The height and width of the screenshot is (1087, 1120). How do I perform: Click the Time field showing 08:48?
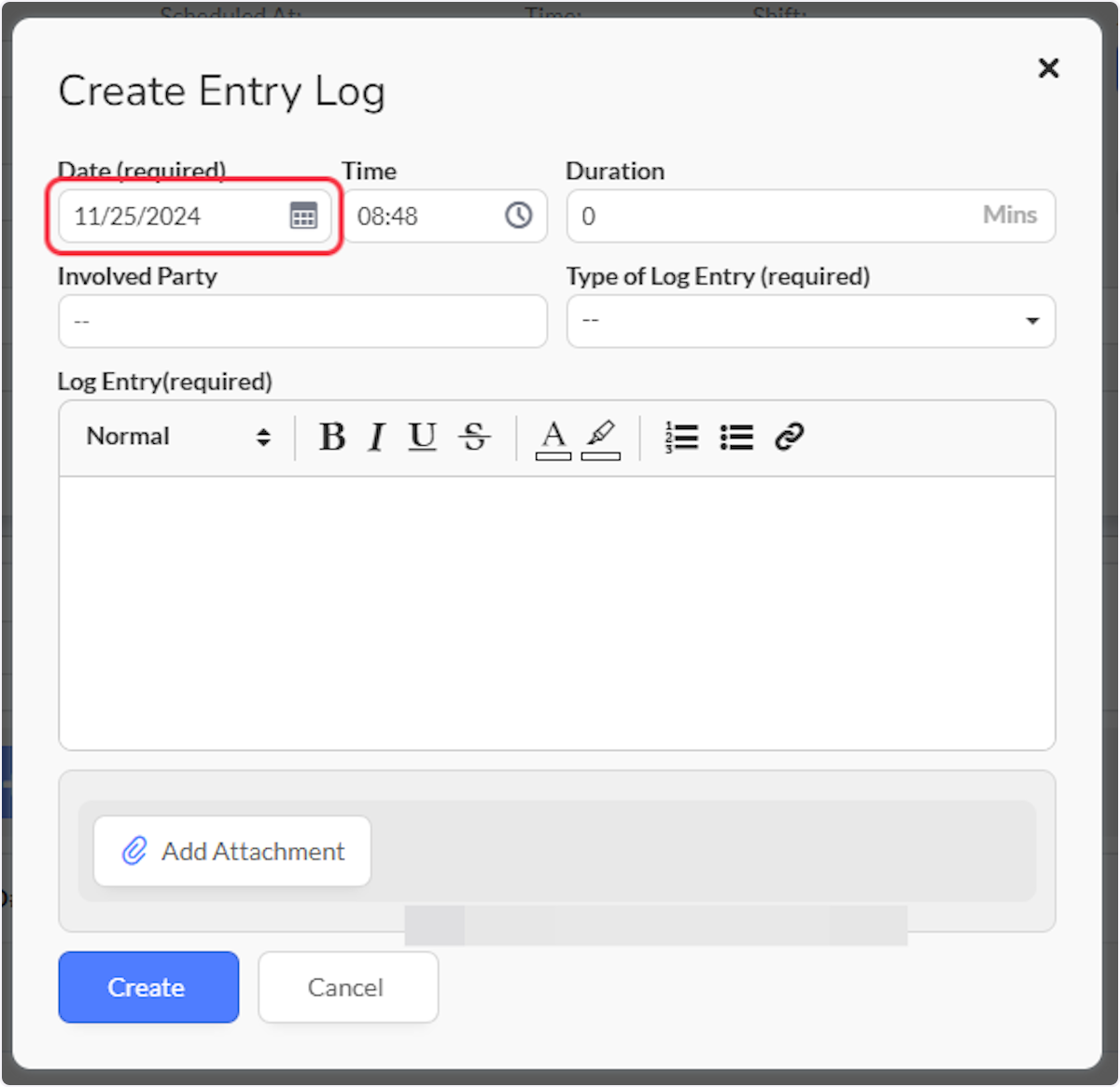[x=445, y=216]
